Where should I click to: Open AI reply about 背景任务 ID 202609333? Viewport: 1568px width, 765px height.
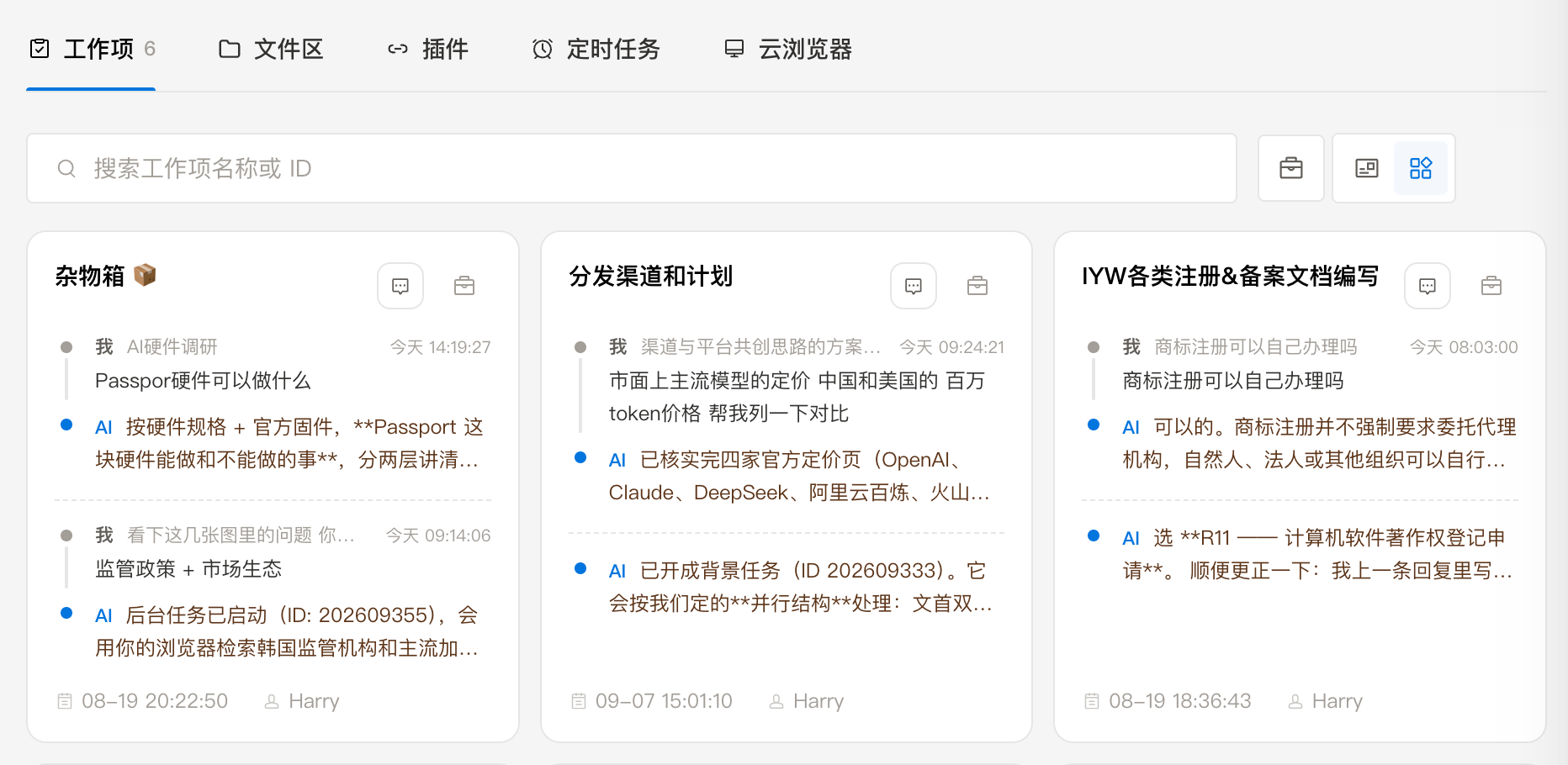(801, 587)
